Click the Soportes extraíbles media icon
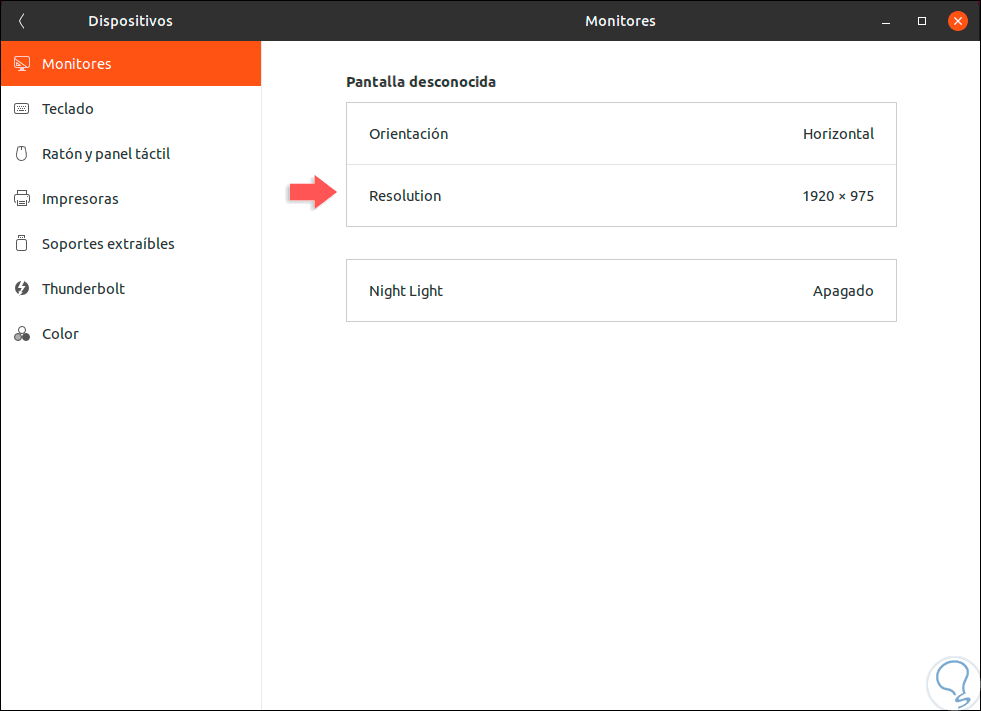 [22, 243]
